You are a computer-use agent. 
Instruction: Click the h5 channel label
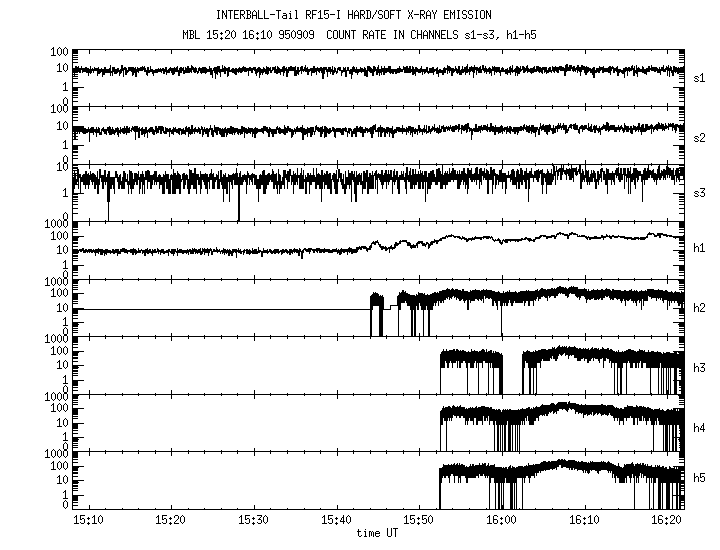point(699,480)
